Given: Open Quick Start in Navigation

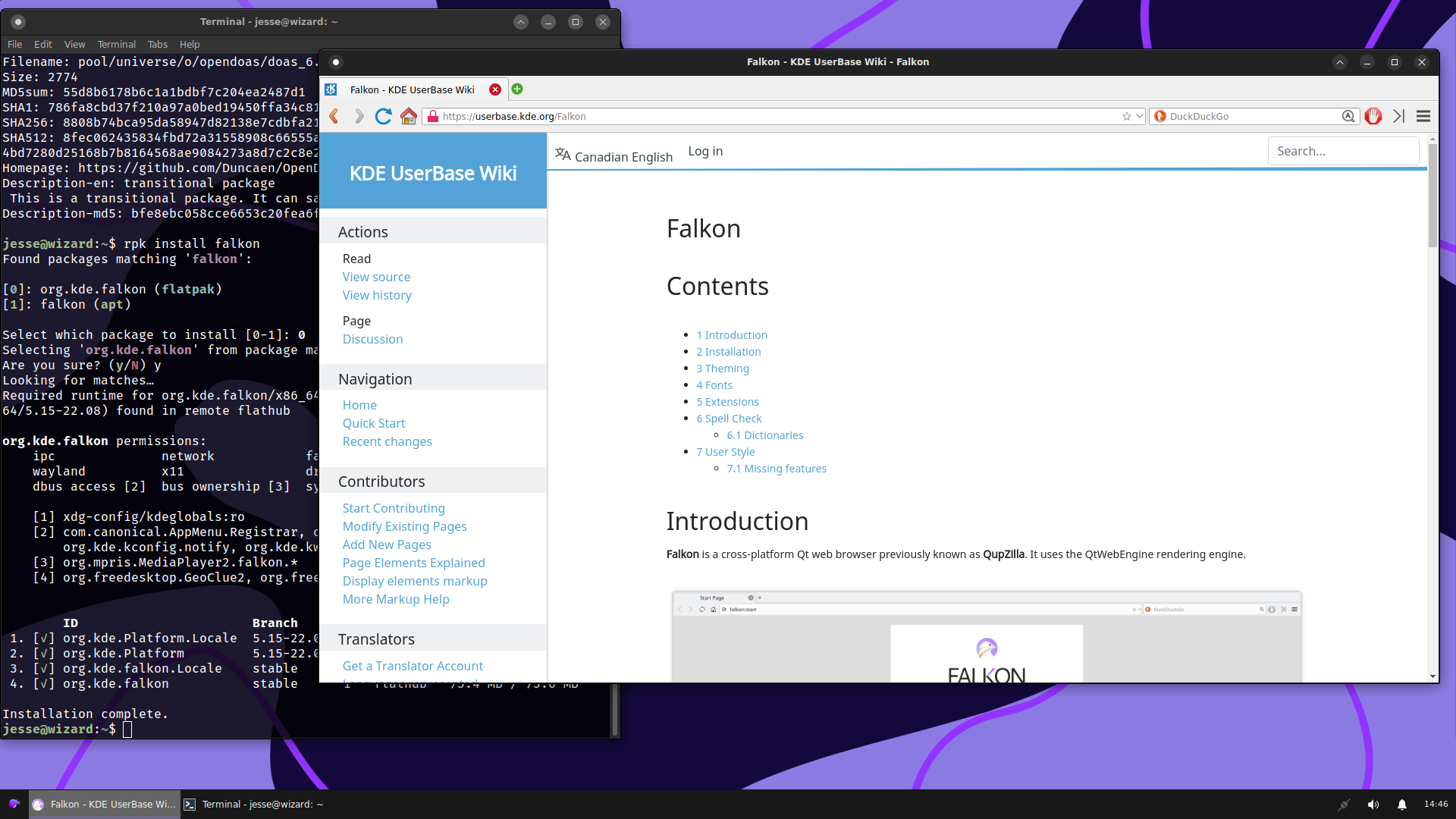Looking at the screenshot, I should click(374, 423).
